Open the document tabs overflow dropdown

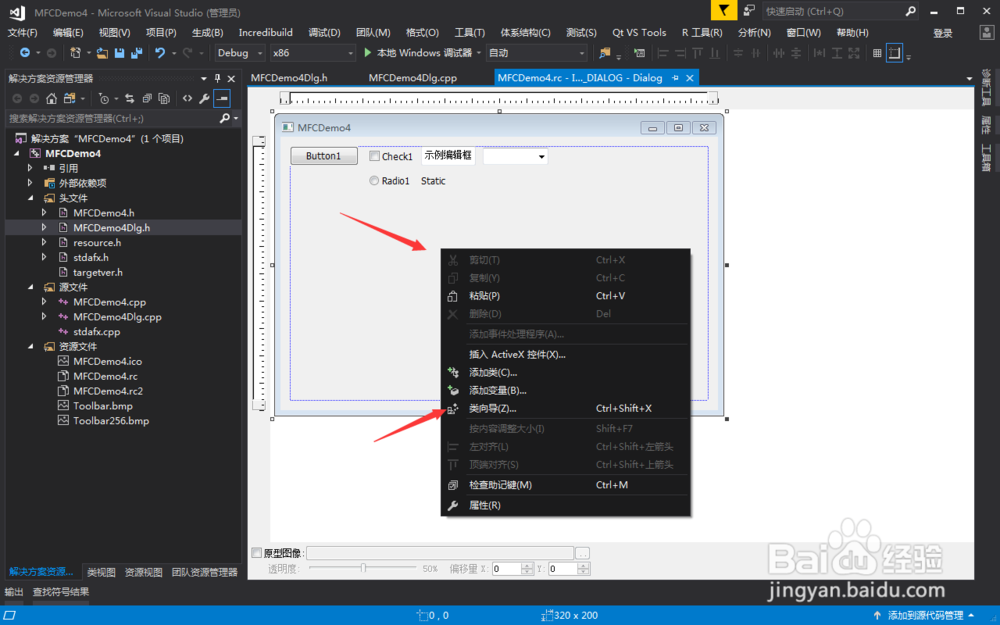969,78
